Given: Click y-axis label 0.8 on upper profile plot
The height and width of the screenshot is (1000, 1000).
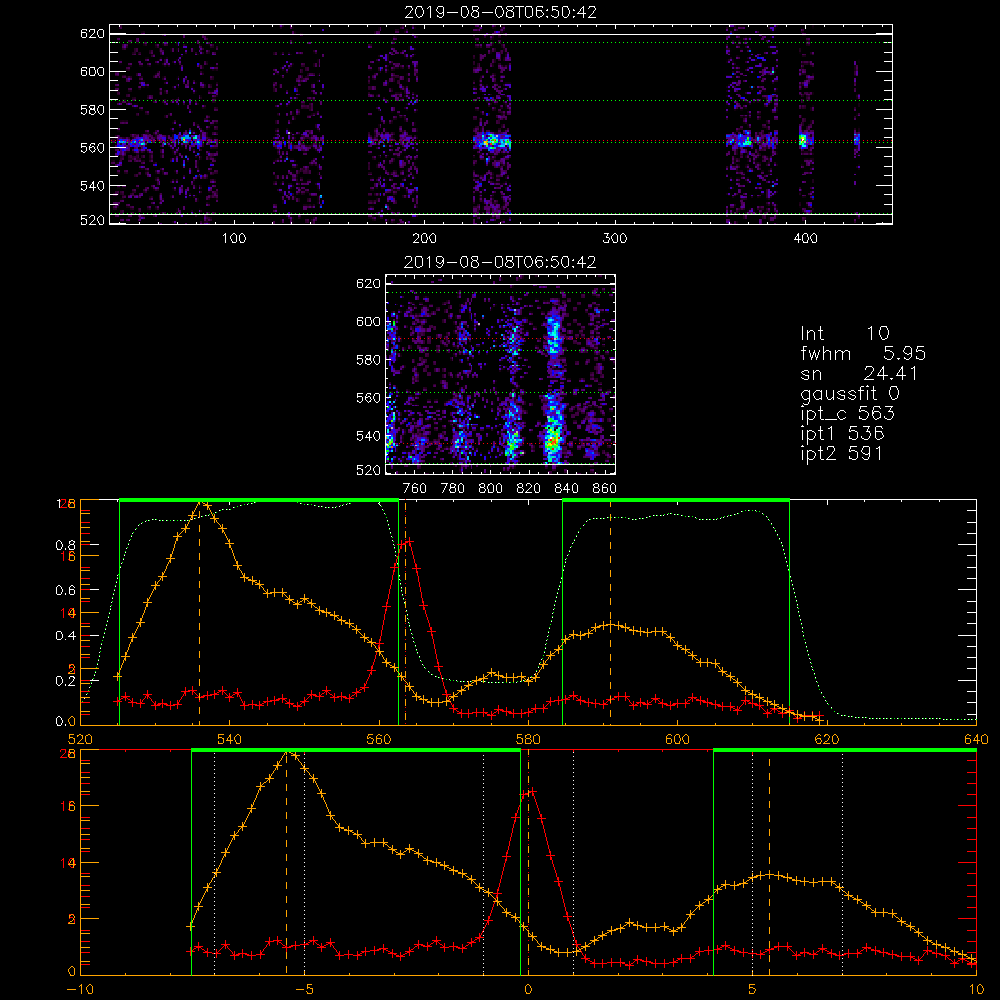Looking at the screenshot, I should click(x=66, y=545).
